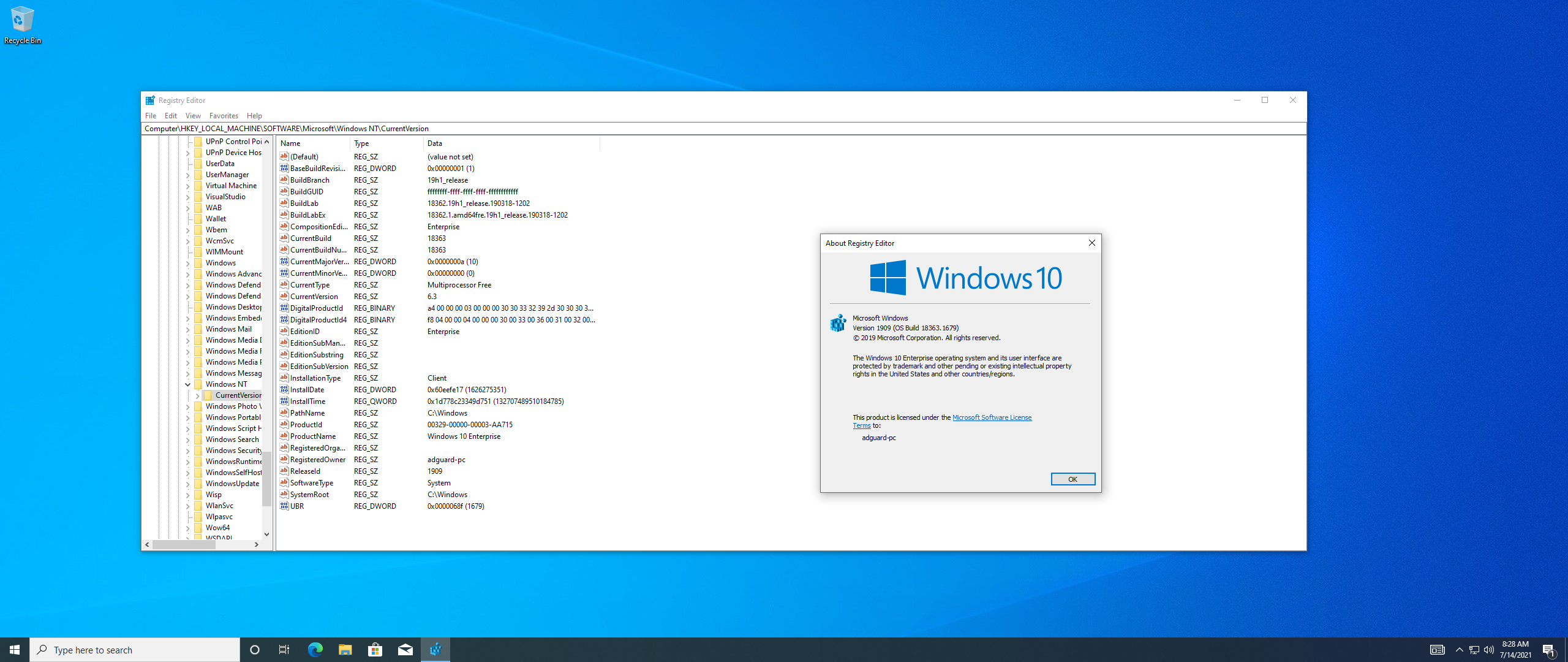
Task: Open Mail app from taskbar
Action: coord(405,650)
